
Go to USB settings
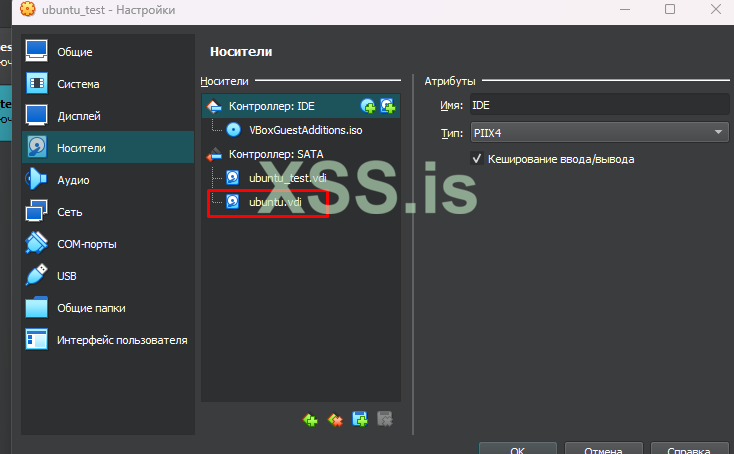108,276
